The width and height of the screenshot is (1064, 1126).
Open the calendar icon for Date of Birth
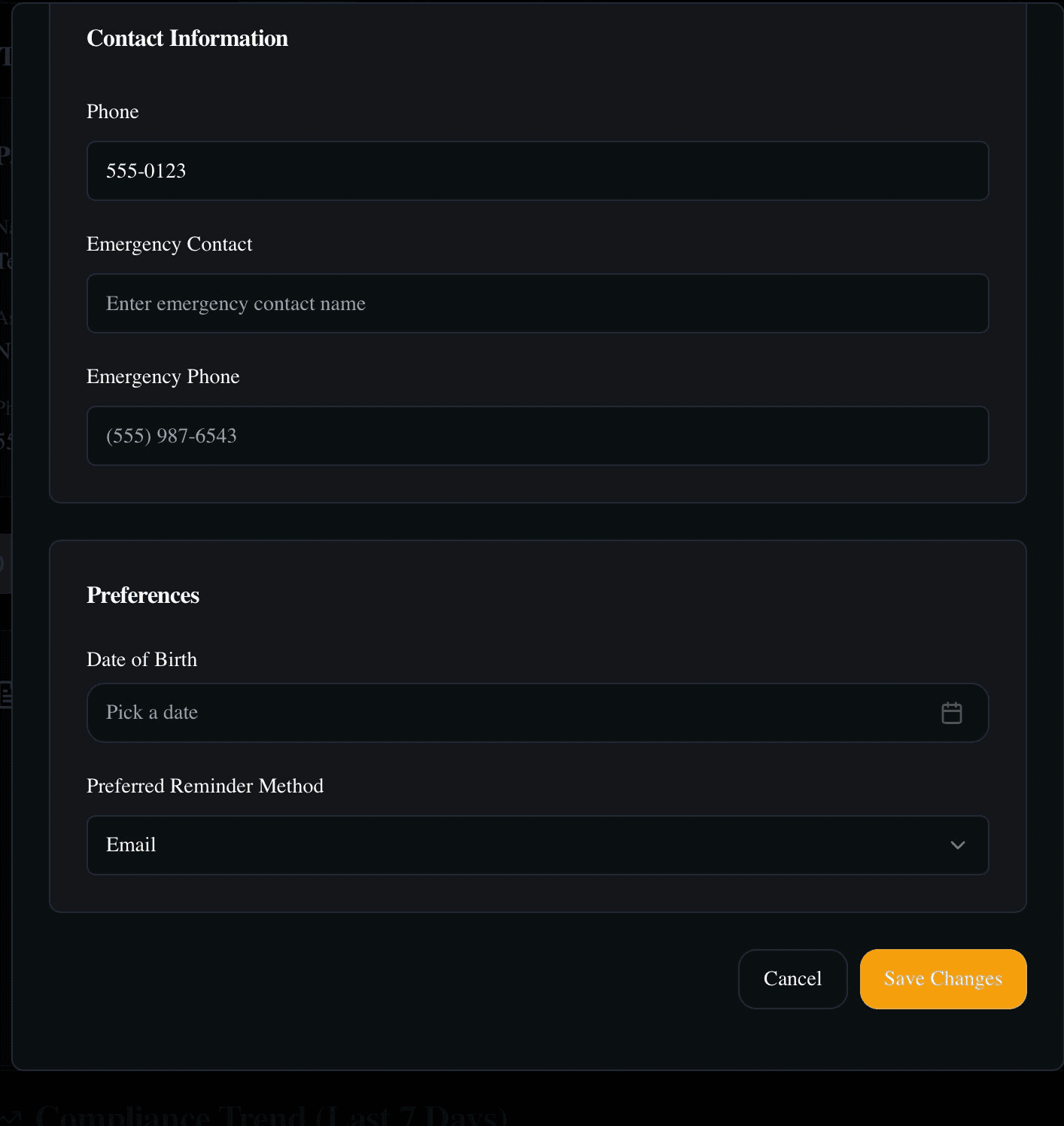951,712
